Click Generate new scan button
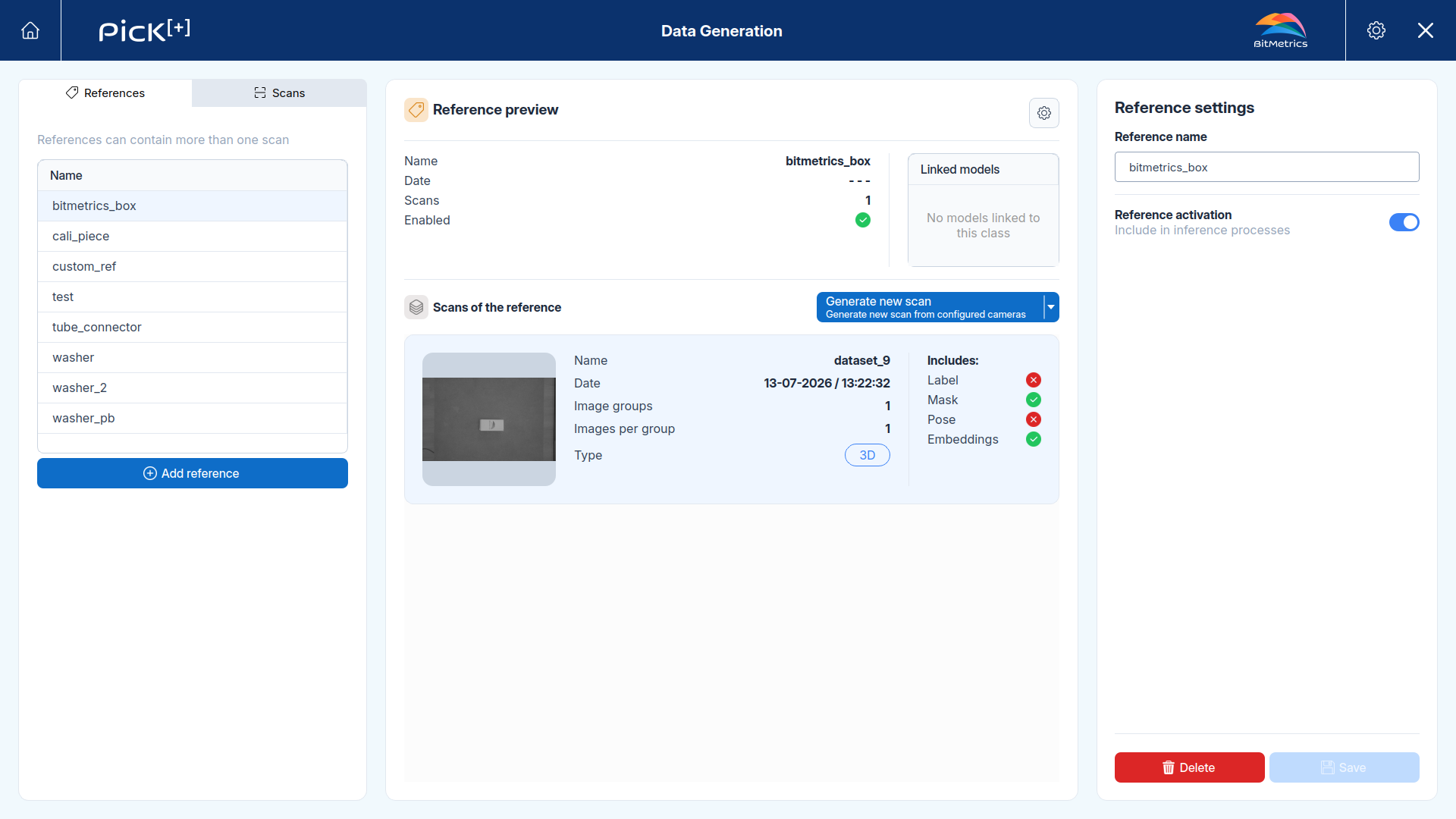The height and width of the screenshot is (819, 1456). [x=930, y=307]
